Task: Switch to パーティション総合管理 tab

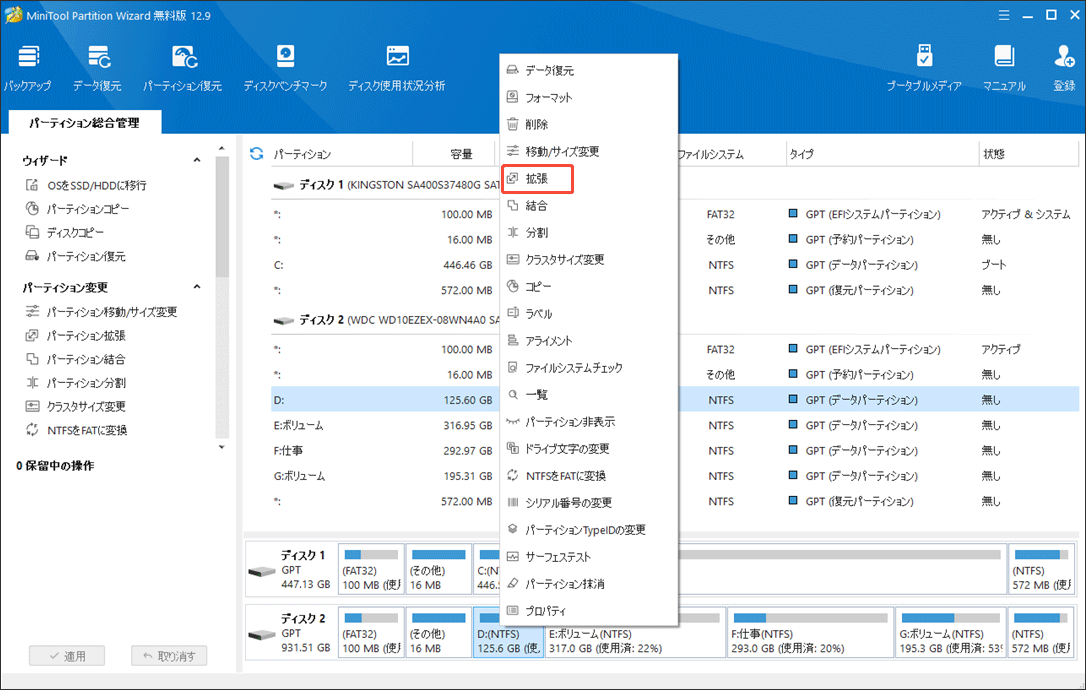Action: pyautogui.click(x=84, y=123)
